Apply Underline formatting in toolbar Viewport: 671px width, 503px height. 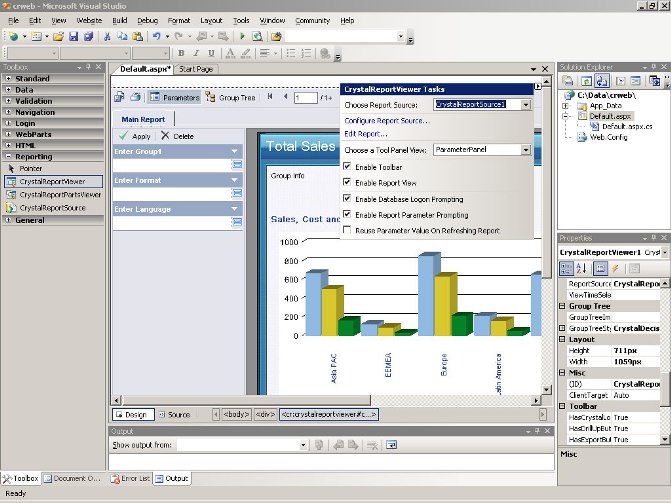coord(211,53)
